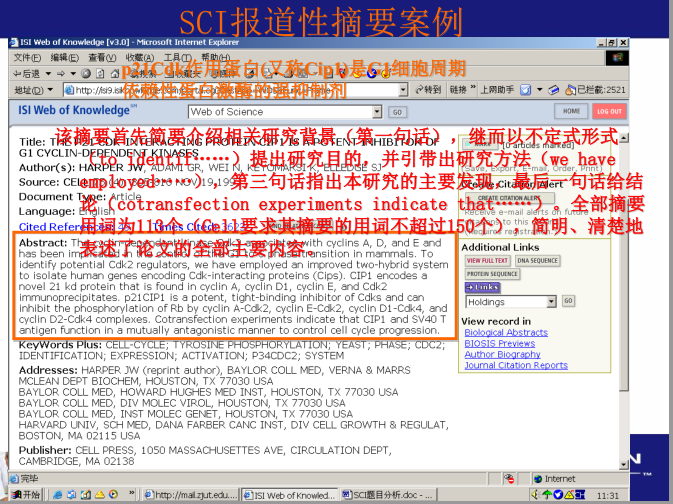Click the ISI Web of Knowledge logo
The height and width of the screenshot is (504, 673).
click(x=77, y=110)
